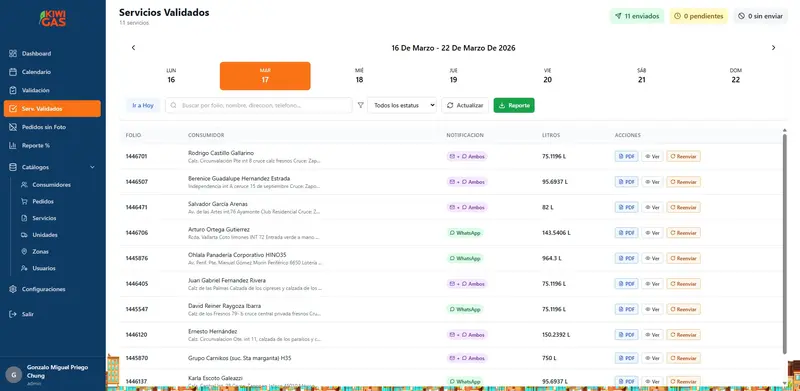Collapse the Catálogos section chevron

click(x=92, y=167)
